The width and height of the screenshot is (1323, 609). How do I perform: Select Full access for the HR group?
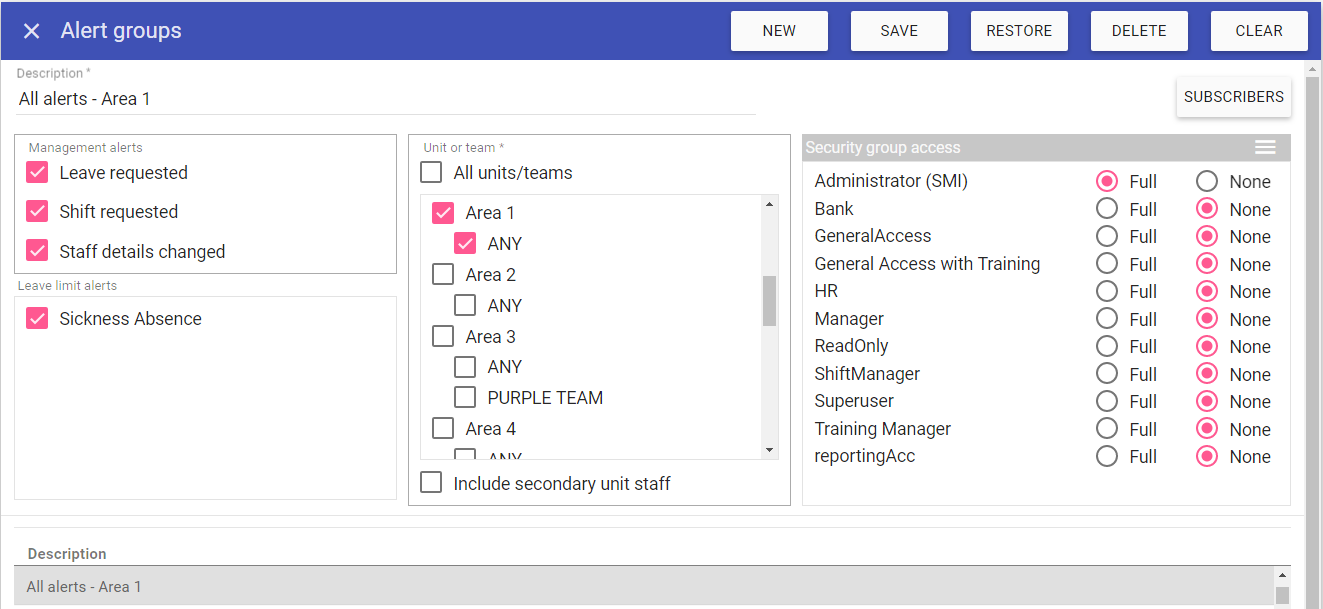(x=1107, y=292)
